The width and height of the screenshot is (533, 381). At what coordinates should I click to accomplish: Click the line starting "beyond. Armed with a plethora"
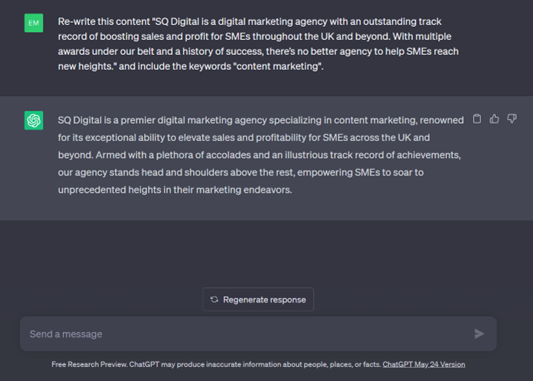tap(259, 155)
